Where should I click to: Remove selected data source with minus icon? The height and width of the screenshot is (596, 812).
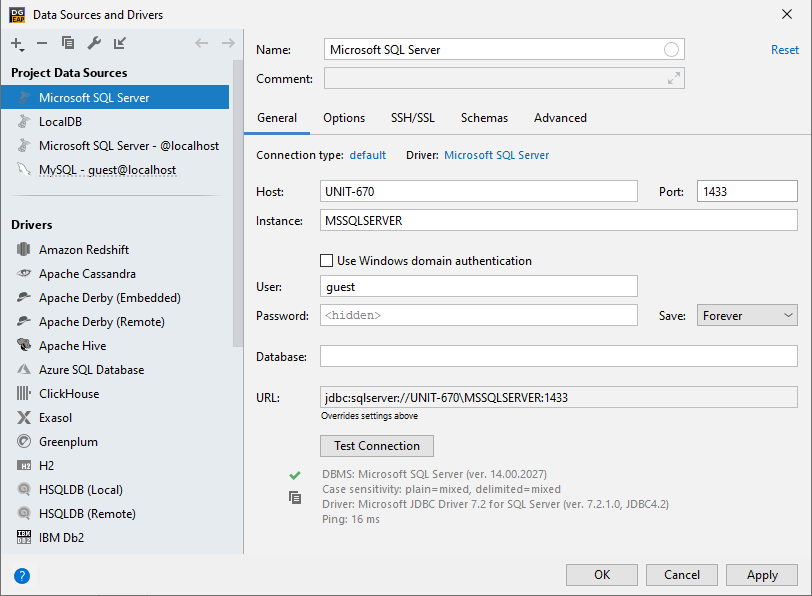(x=42, y=43)
